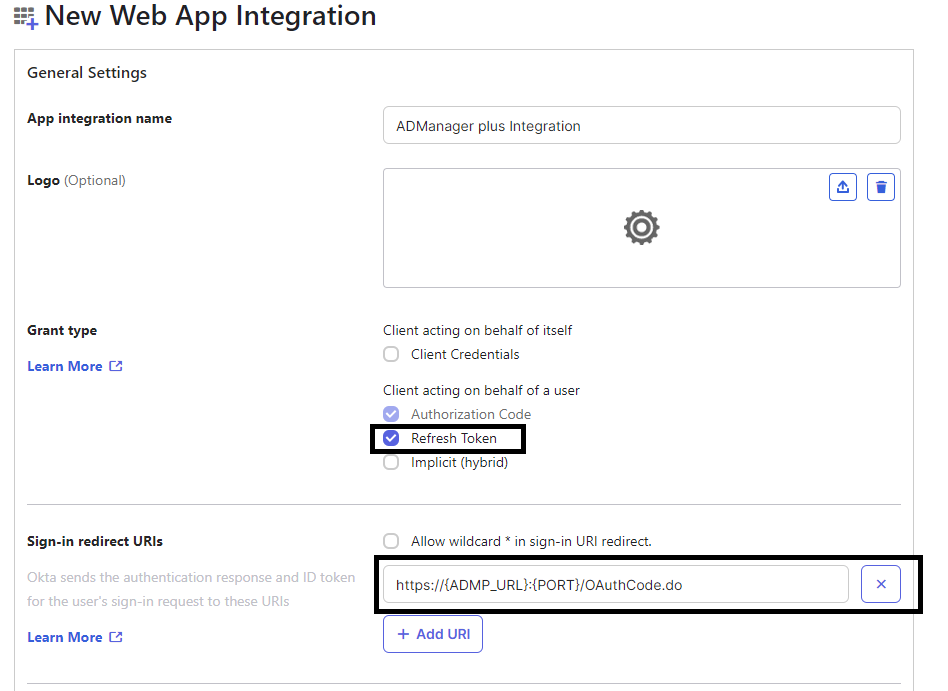Click the Authorization Code checkbox
Image resolution: width=948 pixels, height=691 pixels.
[x=391, y=414]
